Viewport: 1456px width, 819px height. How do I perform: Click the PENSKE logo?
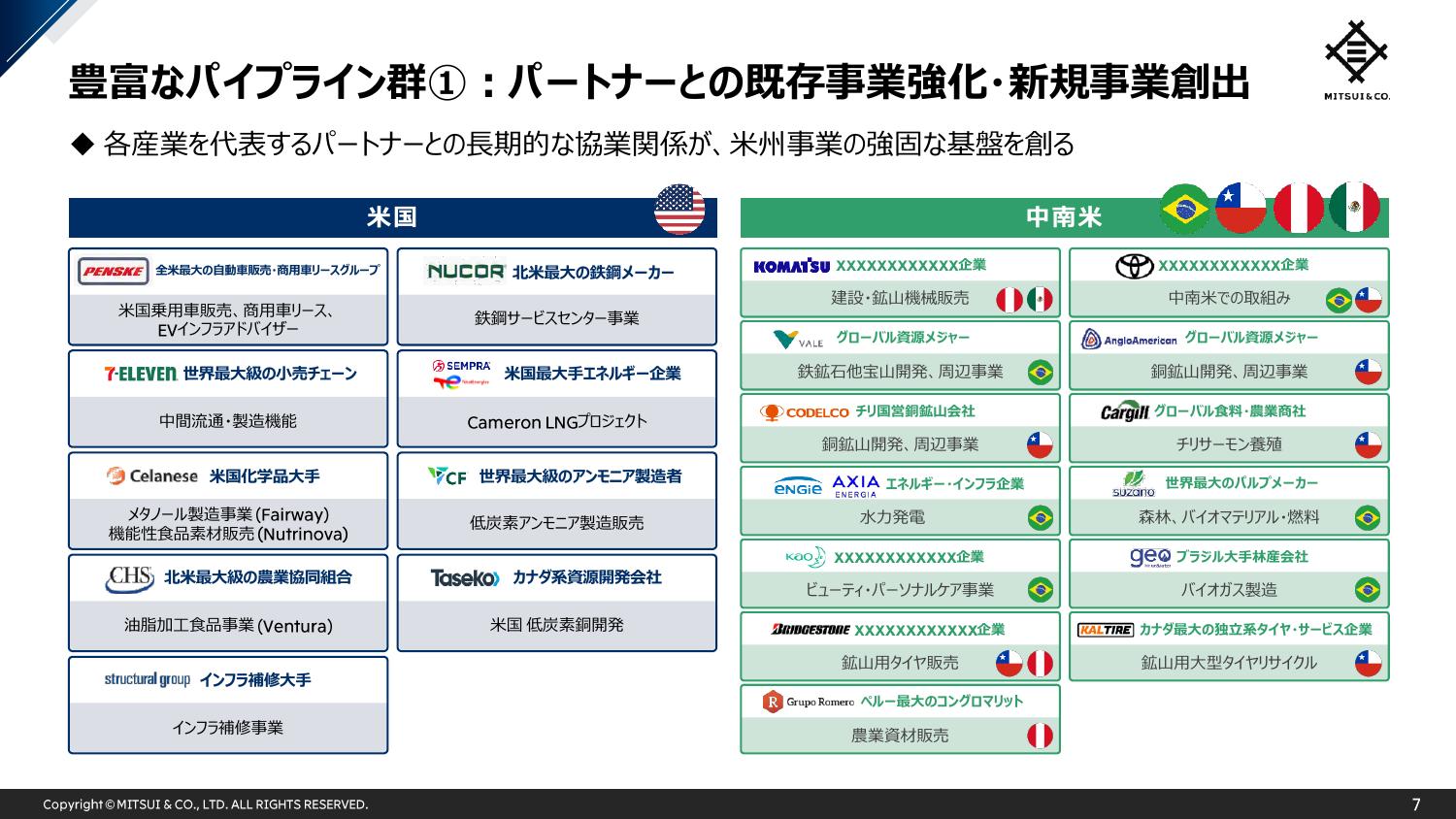click(114, 271)
